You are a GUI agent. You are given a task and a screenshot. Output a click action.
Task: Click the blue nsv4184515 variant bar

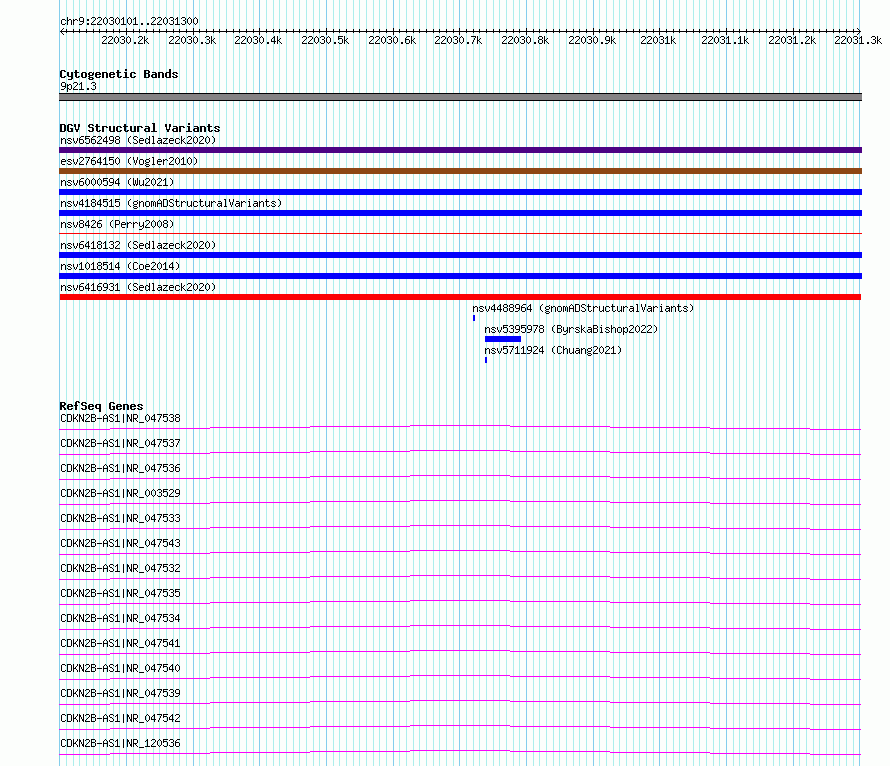tap(460, 213)
